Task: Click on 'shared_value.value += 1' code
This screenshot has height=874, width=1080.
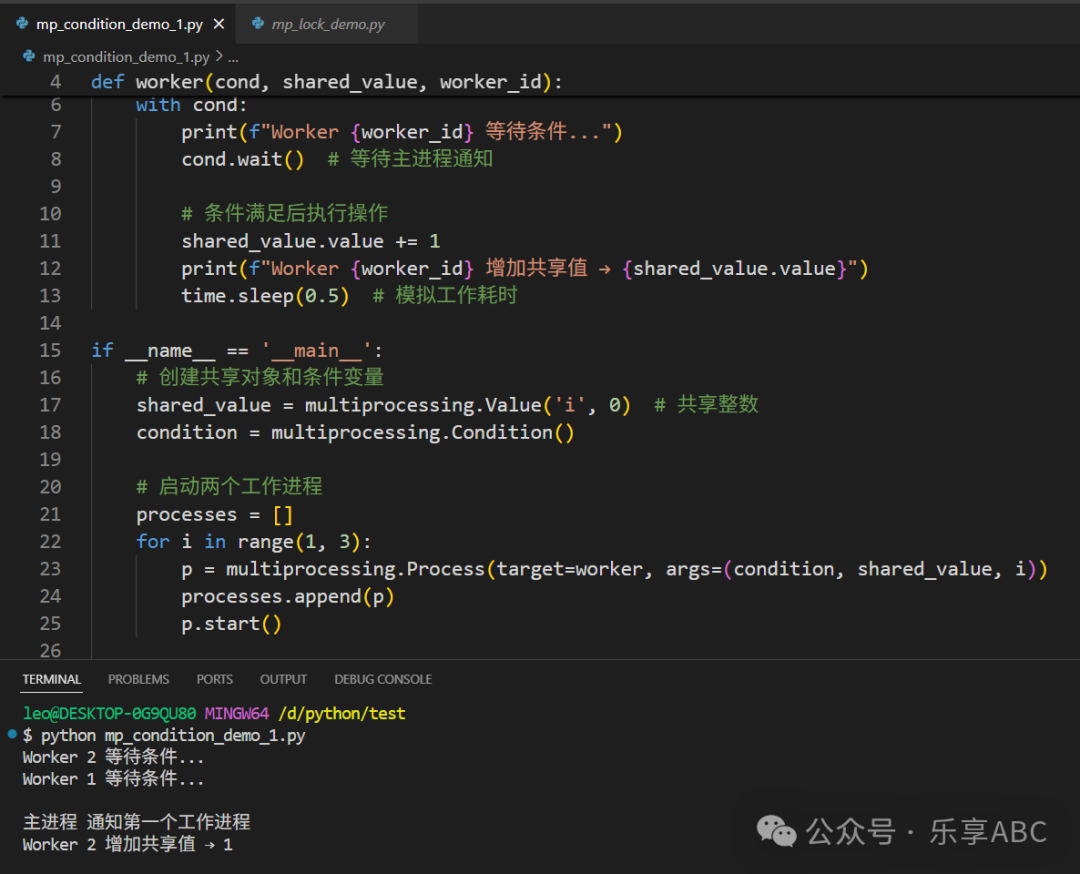Action: coord(311,241)
